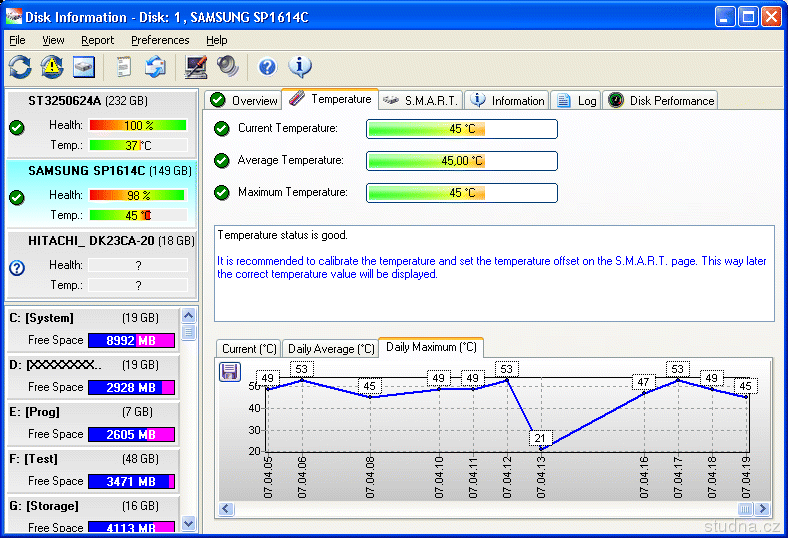Open the monitor configuration toolbar icon
This screenshot has width=788, height=538.
coord(196,67)
